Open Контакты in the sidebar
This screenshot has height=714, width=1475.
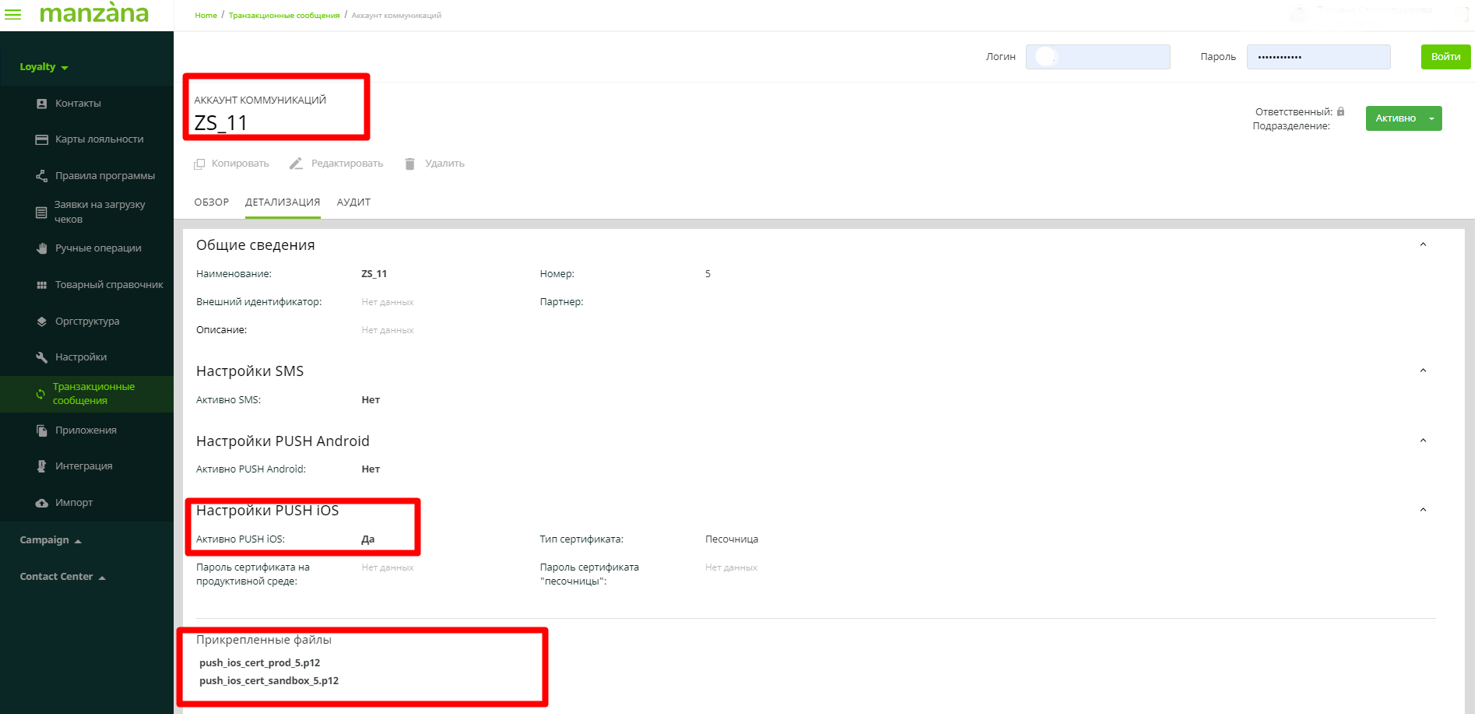tap(77, 103)
